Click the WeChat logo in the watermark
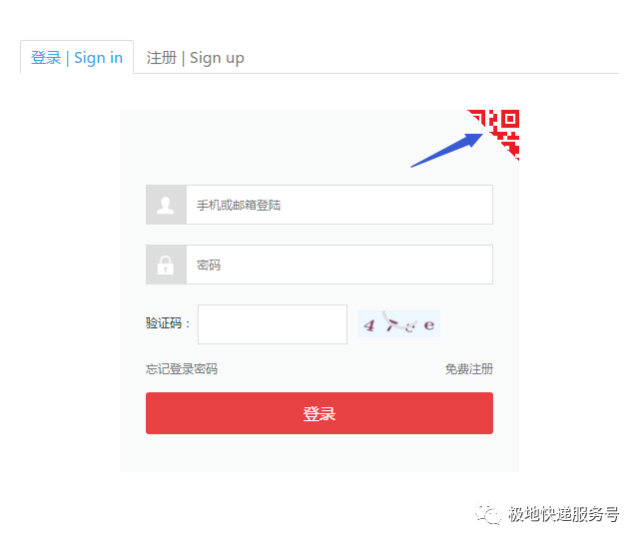The width and height of the screenshot is (640, 543). pos(487,513)
